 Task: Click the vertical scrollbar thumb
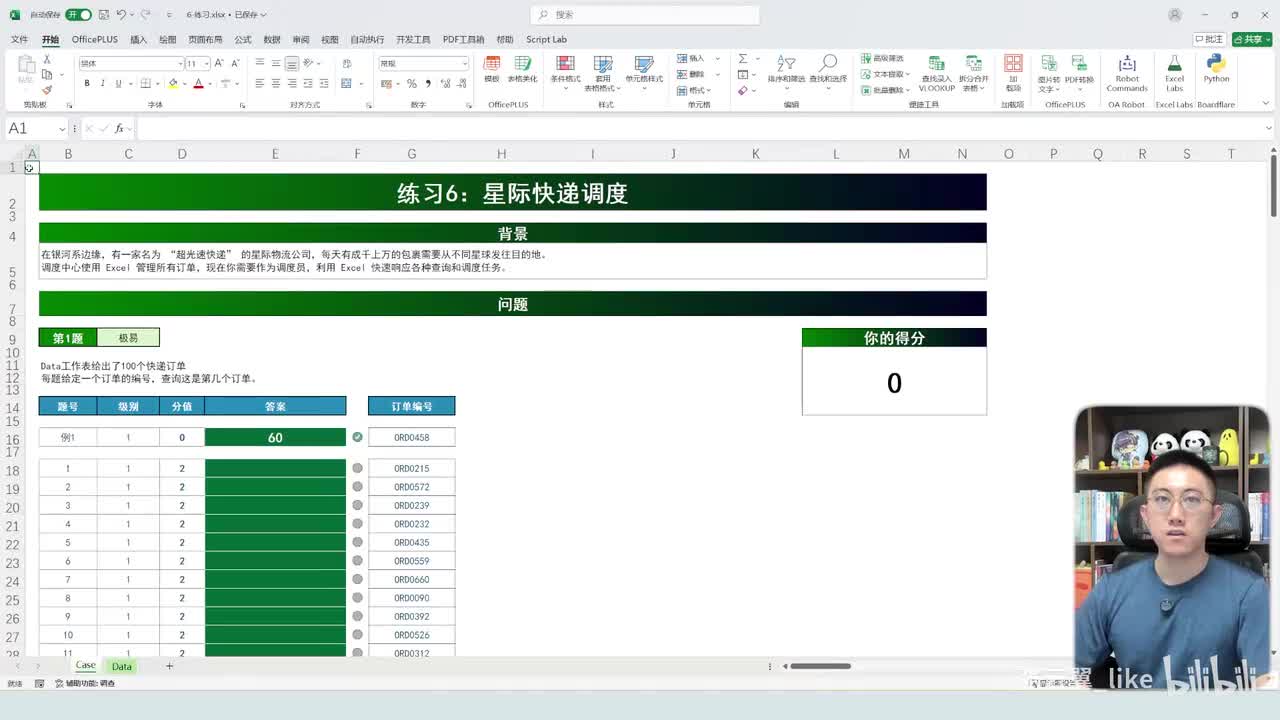(1272, 185)
